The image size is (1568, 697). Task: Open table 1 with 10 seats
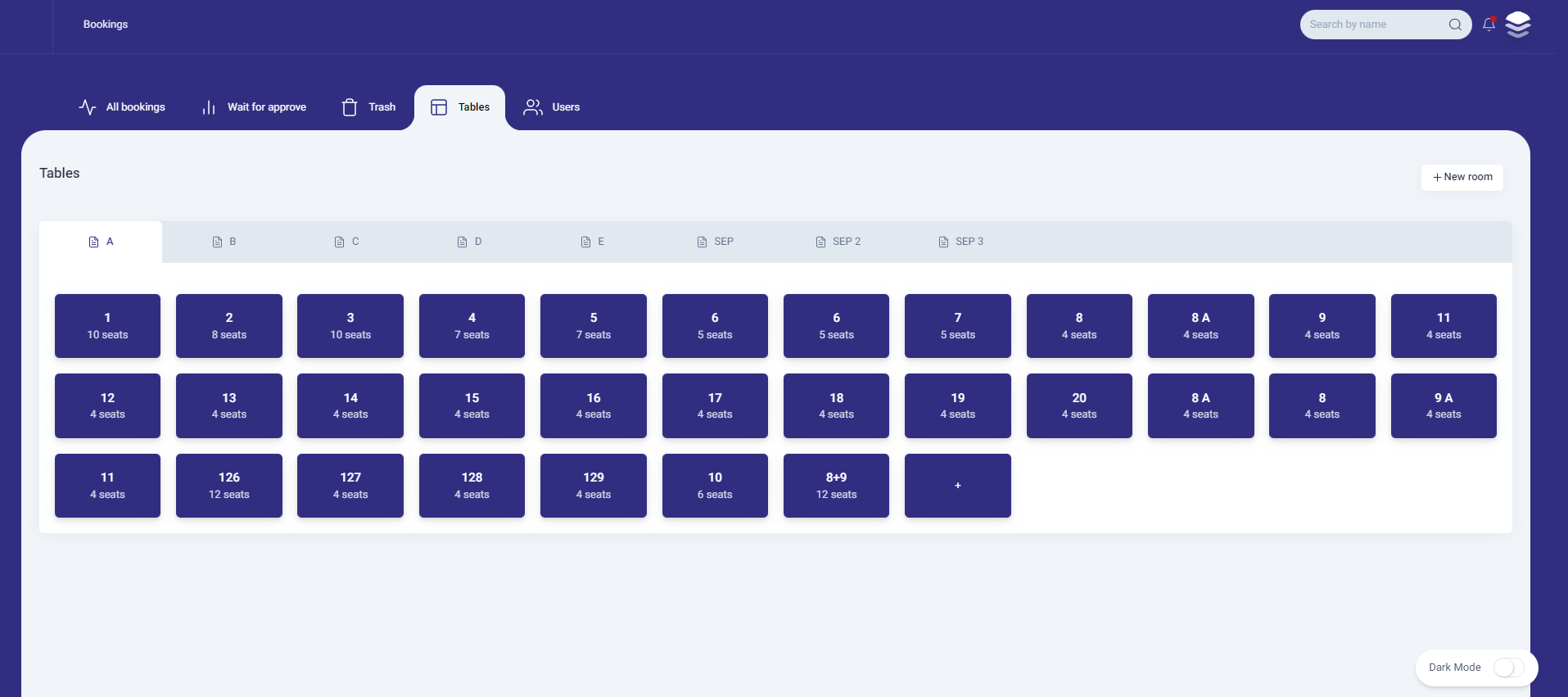tap(107, 326)
